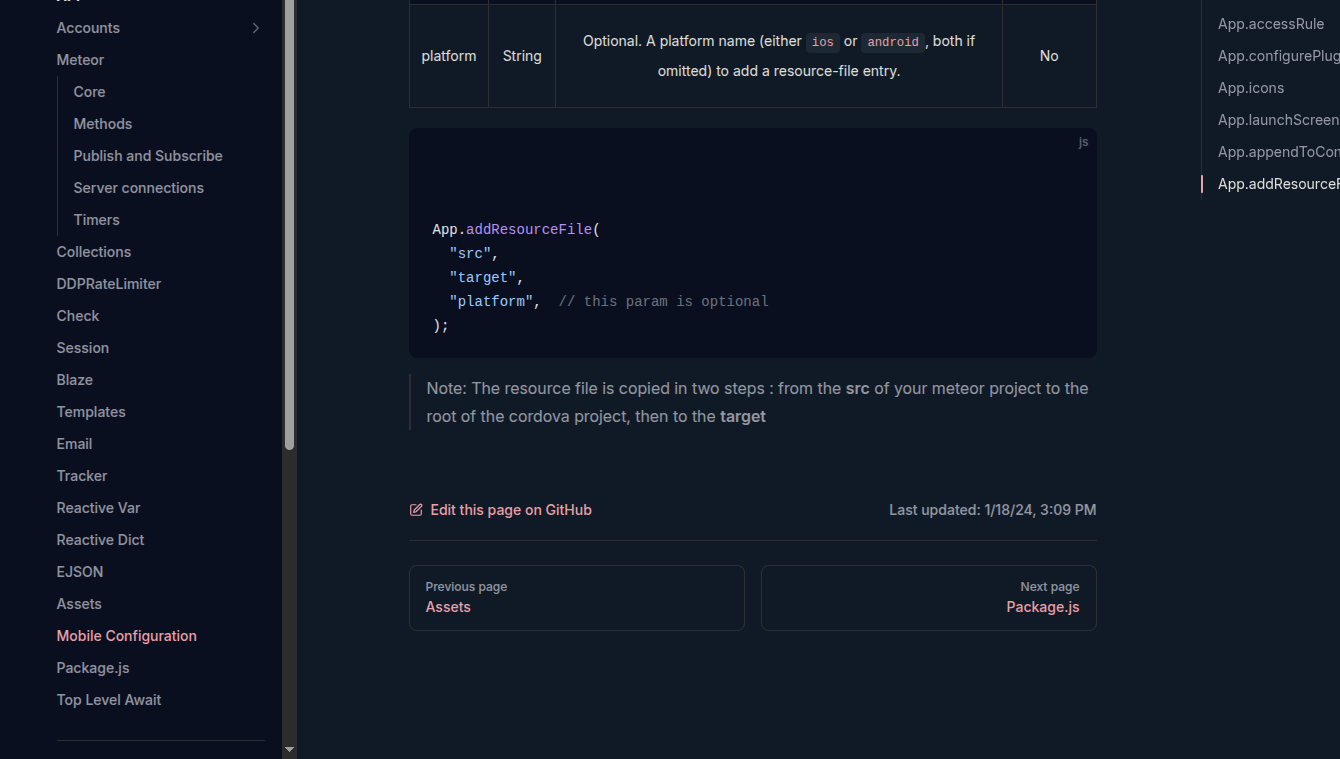Open Top Level Await page
Viewport: 1340px width, 759px height.
tap(108, 700)
